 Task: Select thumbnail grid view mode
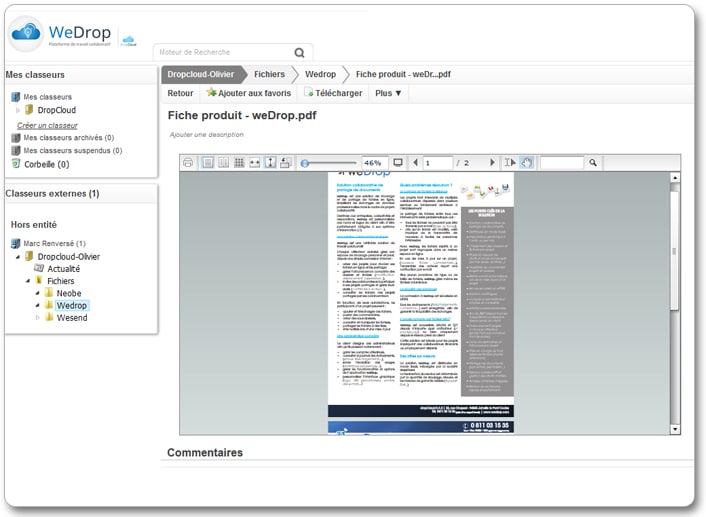click(239, 163)
